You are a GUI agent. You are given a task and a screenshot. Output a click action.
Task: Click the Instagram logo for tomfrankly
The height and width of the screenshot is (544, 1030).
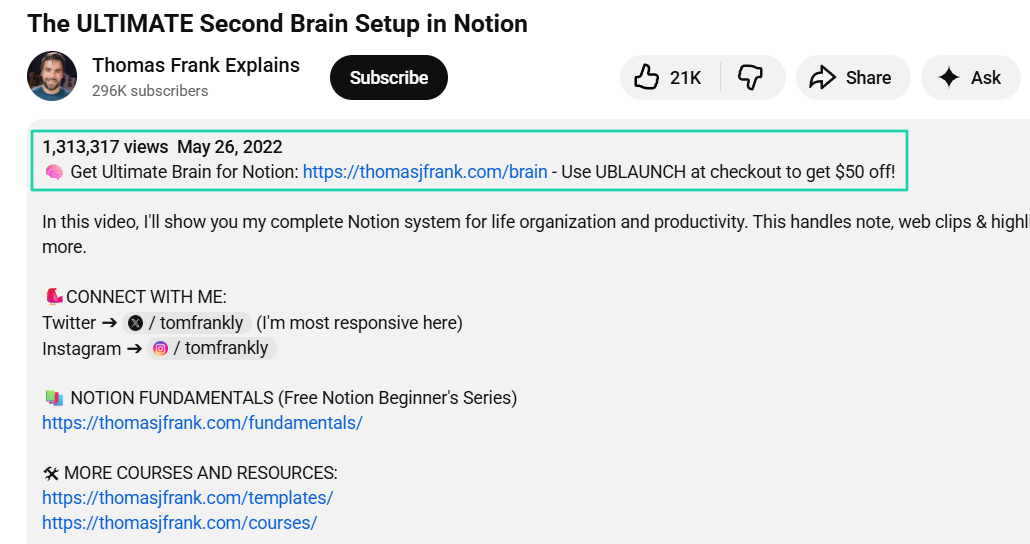coord(160,348)
